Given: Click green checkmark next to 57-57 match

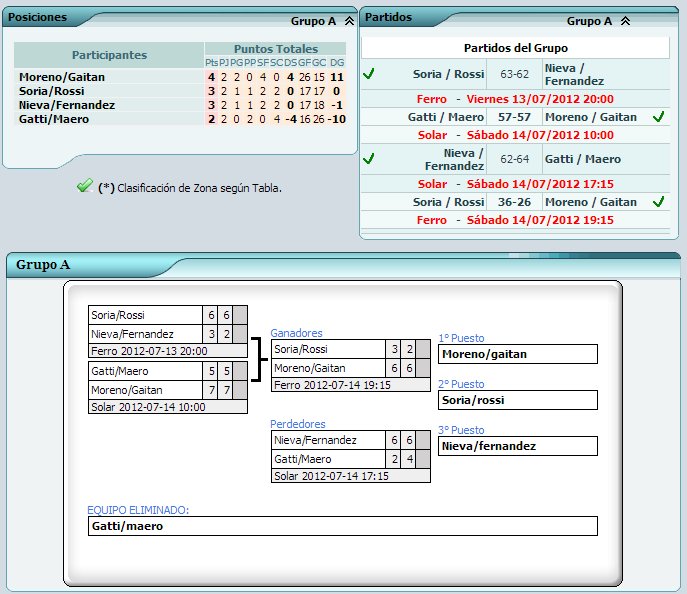Looking at the screenshot, I should pyautogui.click(x=657, y=117).
